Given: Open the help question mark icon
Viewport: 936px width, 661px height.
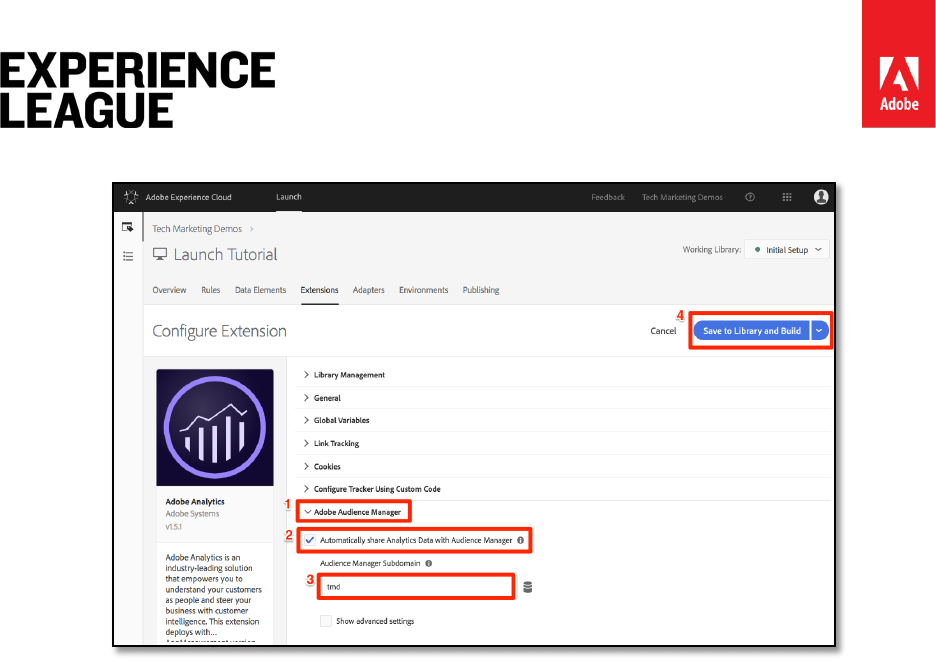Looking at the screenshot, I should tap(750, 197).
